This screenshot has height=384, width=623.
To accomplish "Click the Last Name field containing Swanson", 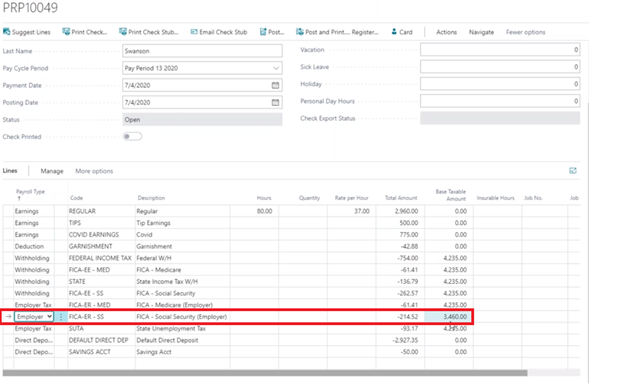I will 202,51.
